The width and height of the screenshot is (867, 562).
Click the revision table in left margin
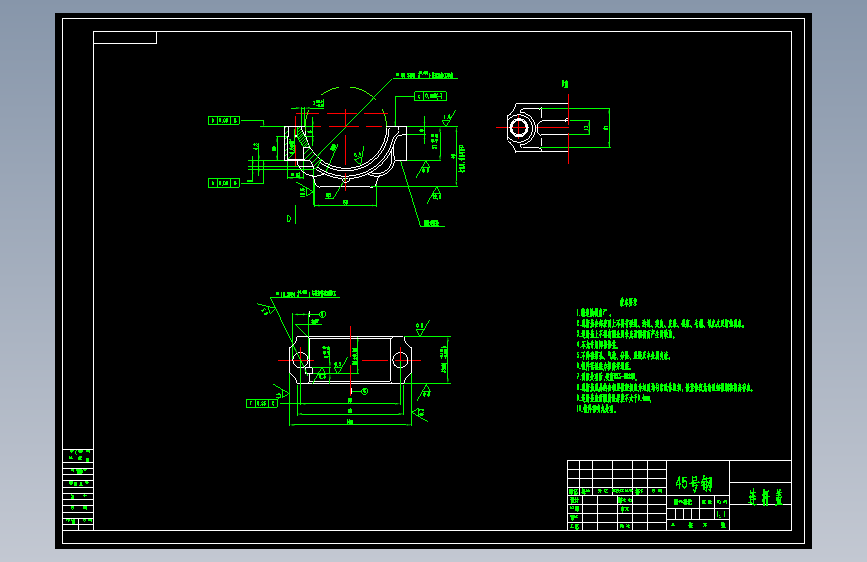[x=78, y=490]
